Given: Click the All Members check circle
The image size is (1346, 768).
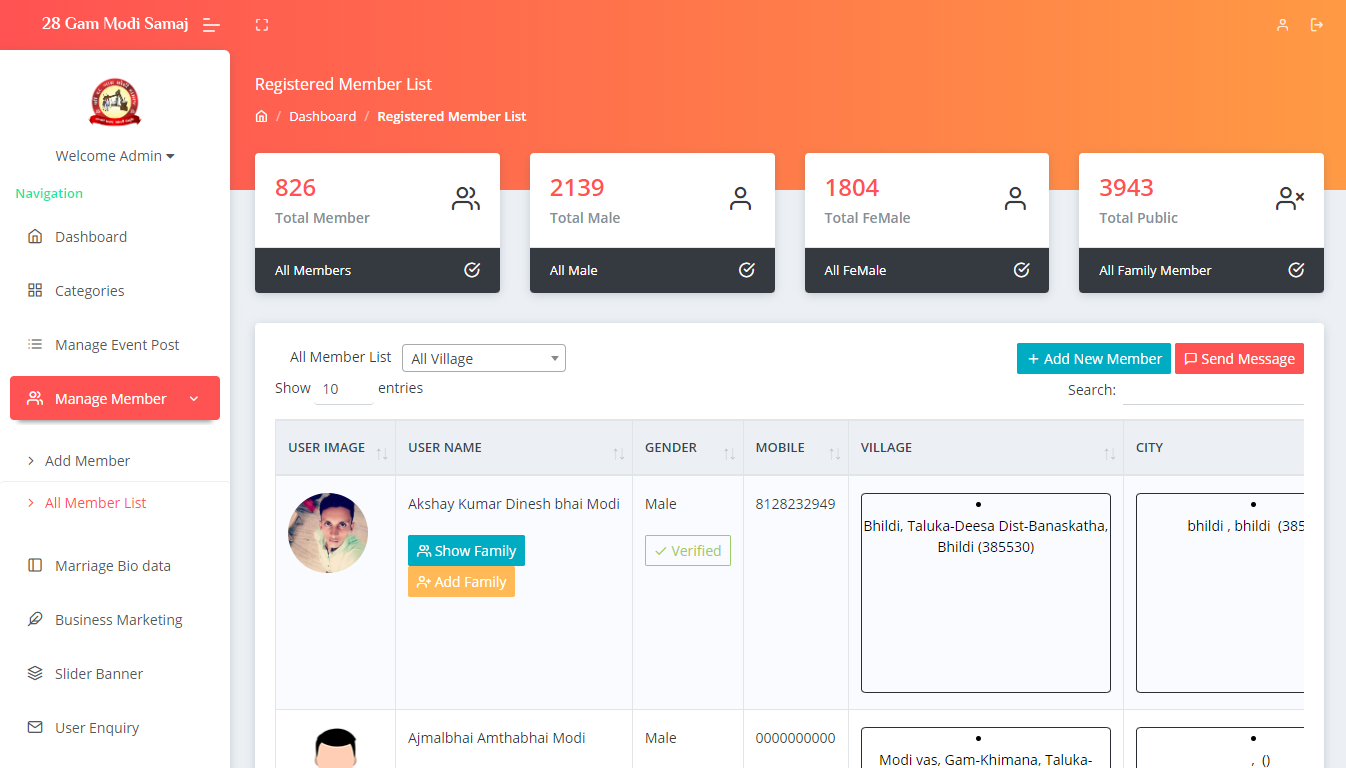Looking at the screenshot, I should (472, 270).
